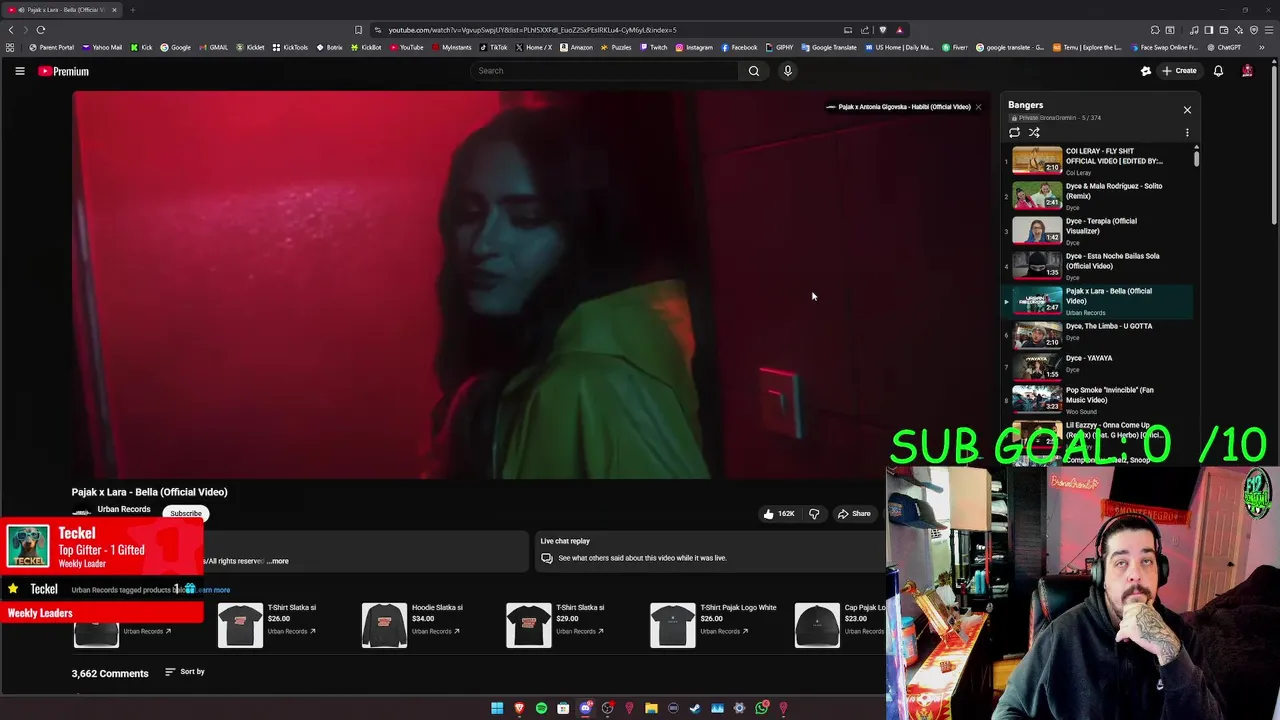Click the video player
1280x720 pixels.
point(531,285)
